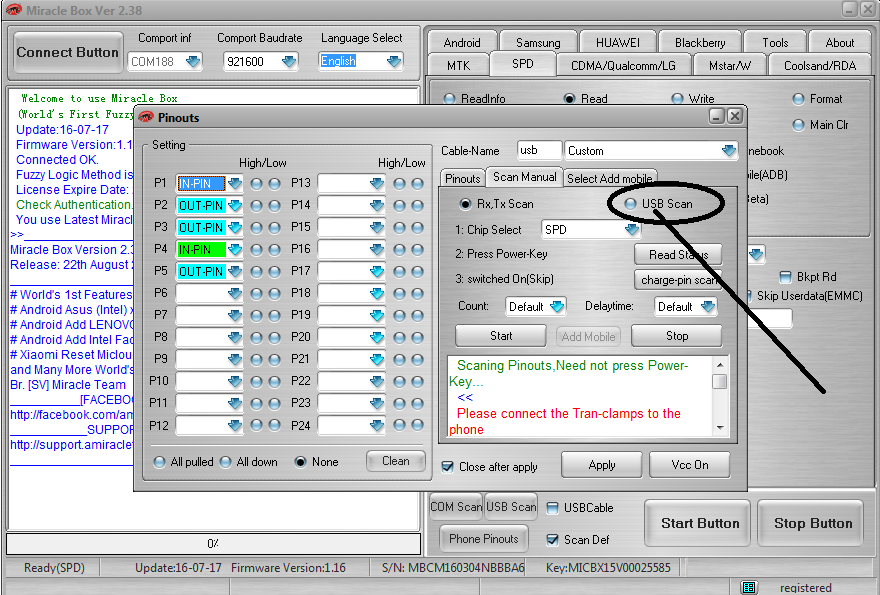880x595 pixels.
Task: Click the Clean button
Action: (396, 461)
